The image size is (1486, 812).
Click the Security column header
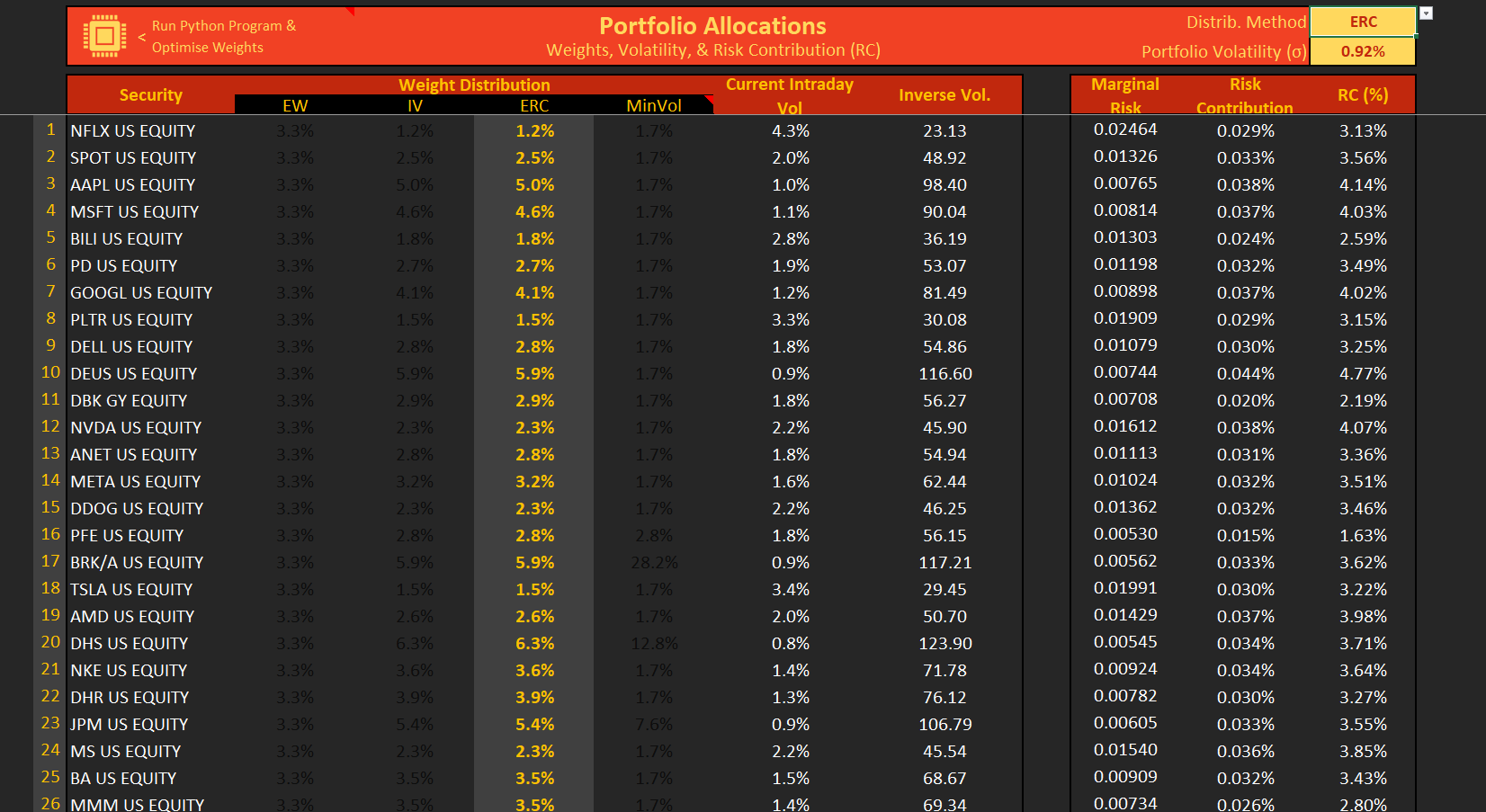[150, 94]
